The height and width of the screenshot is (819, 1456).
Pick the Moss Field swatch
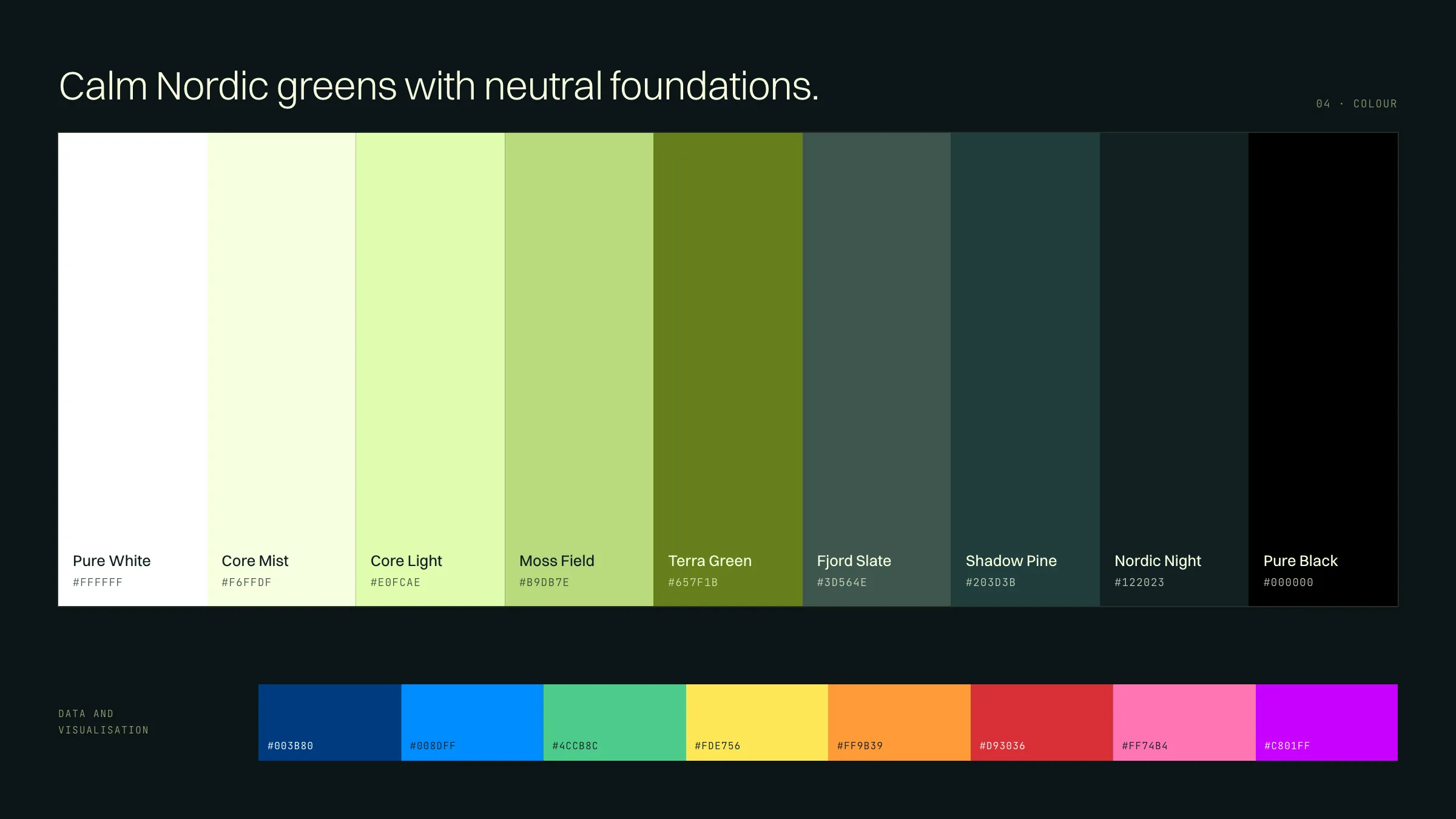[x=579, y=369]
